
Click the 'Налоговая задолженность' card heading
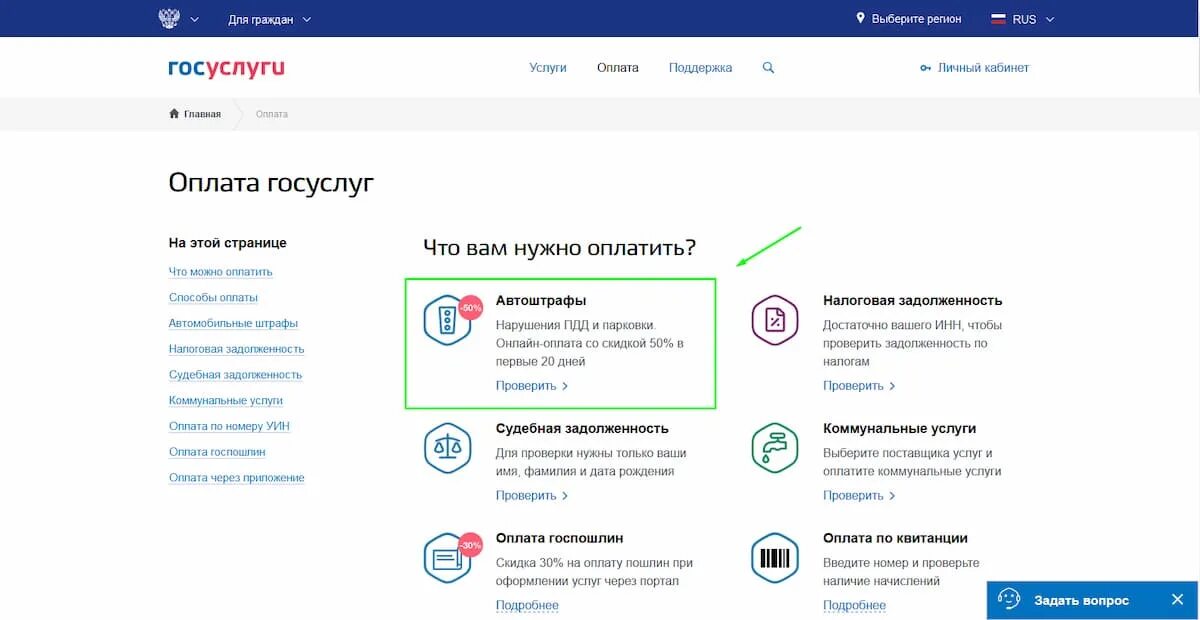pyautogui.click(x=912, y=300)
